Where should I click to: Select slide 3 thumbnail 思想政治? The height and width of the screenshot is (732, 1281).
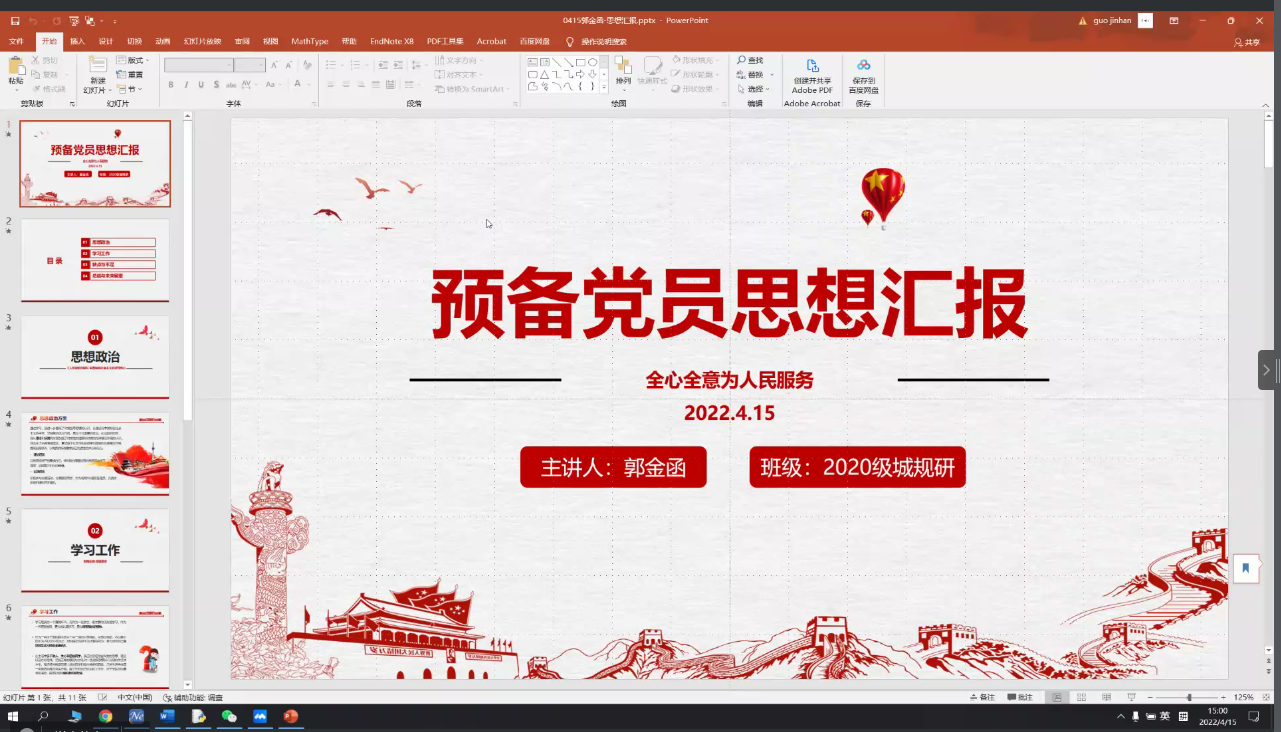pos(95,356)
